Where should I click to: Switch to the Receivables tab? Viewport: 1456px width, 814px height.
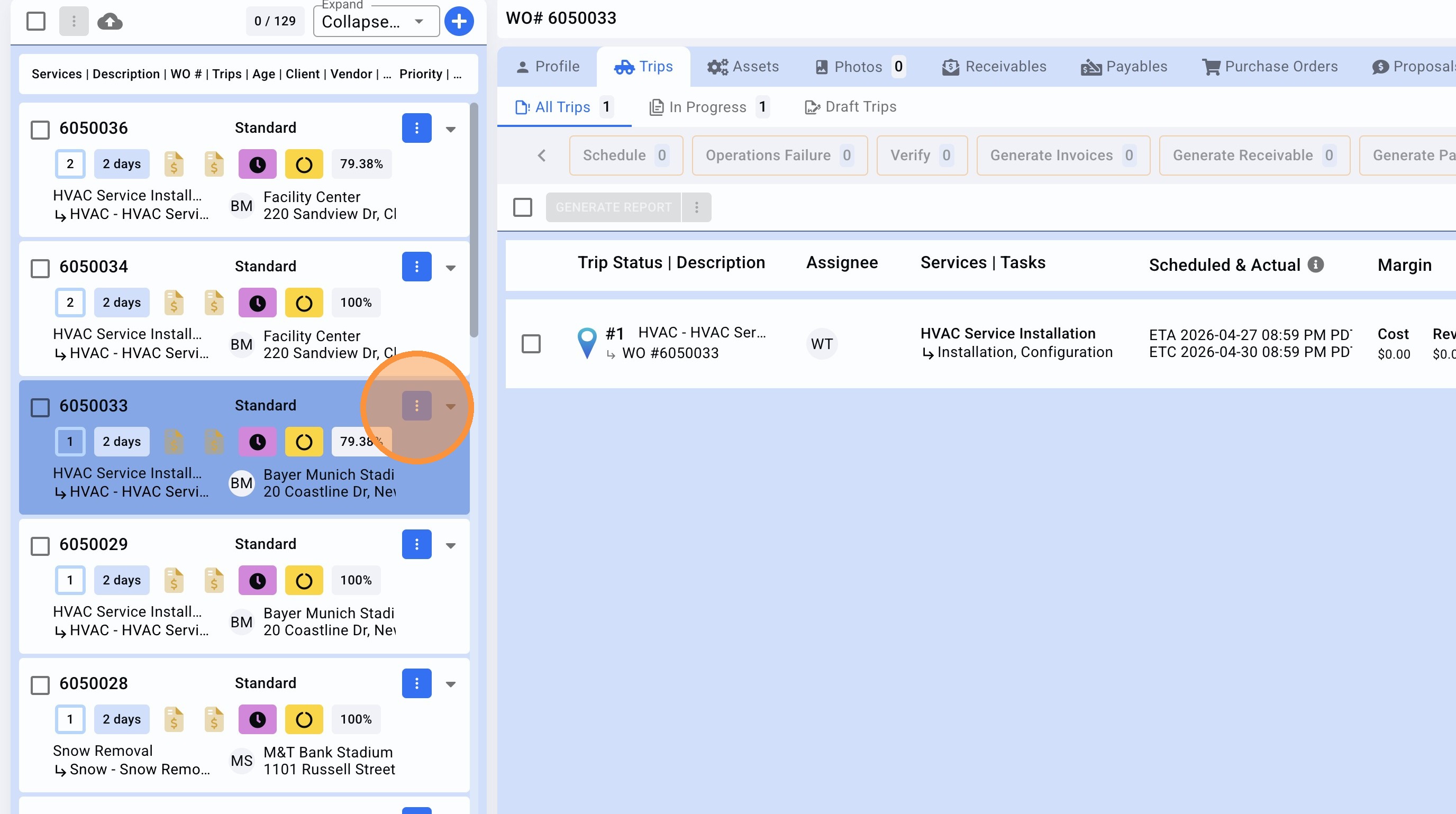pyautogui.click(x=994, y=67)
